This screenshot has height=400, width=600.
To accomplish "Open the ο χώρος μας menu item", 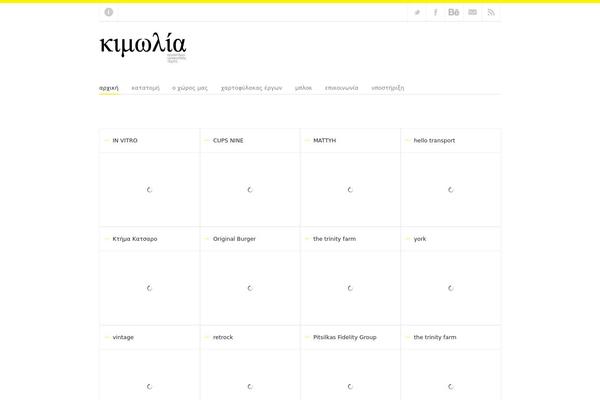I will [190, 88].
